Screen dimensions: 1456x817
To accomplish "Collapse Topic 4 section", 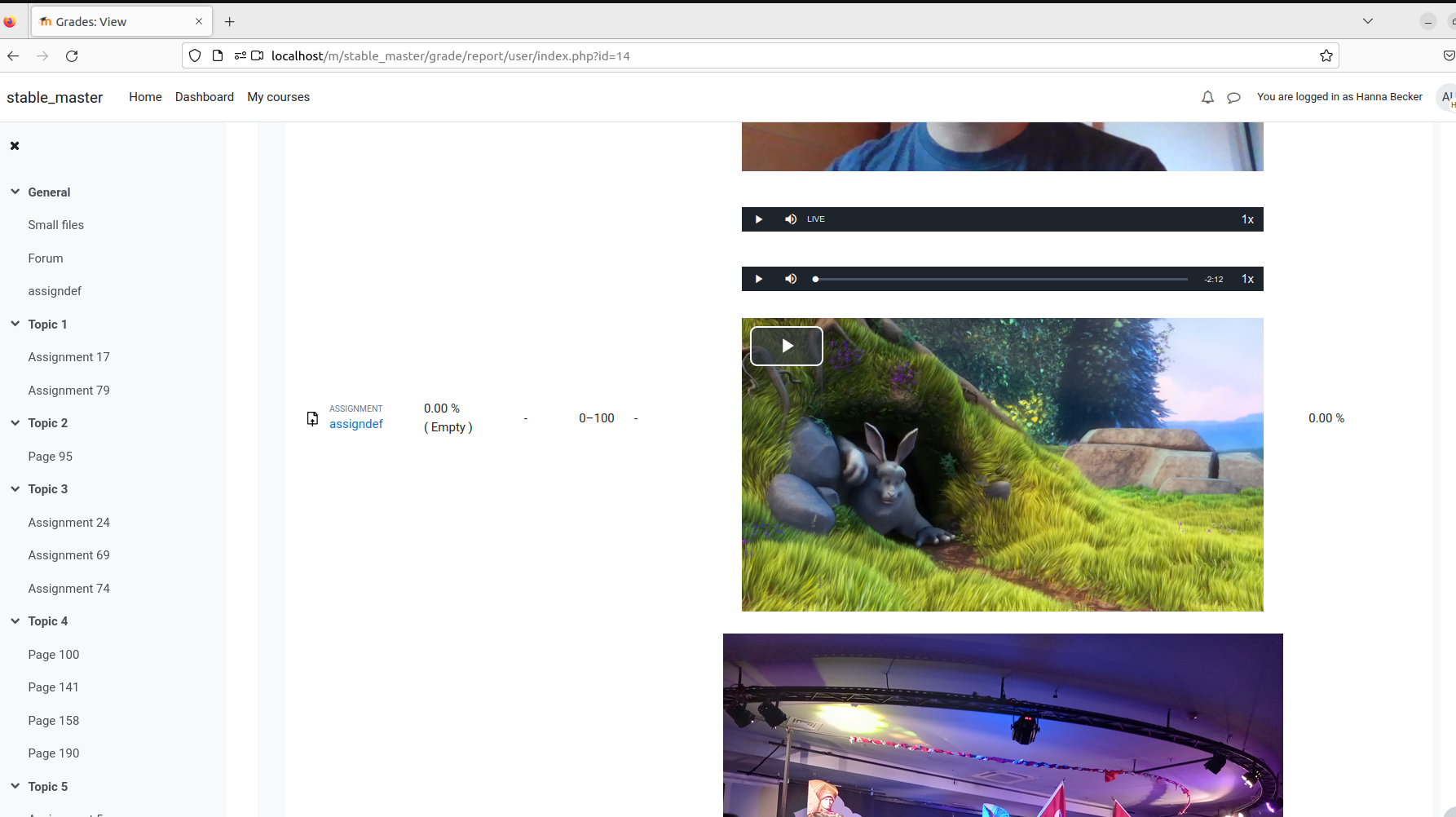I will [15, 620].
